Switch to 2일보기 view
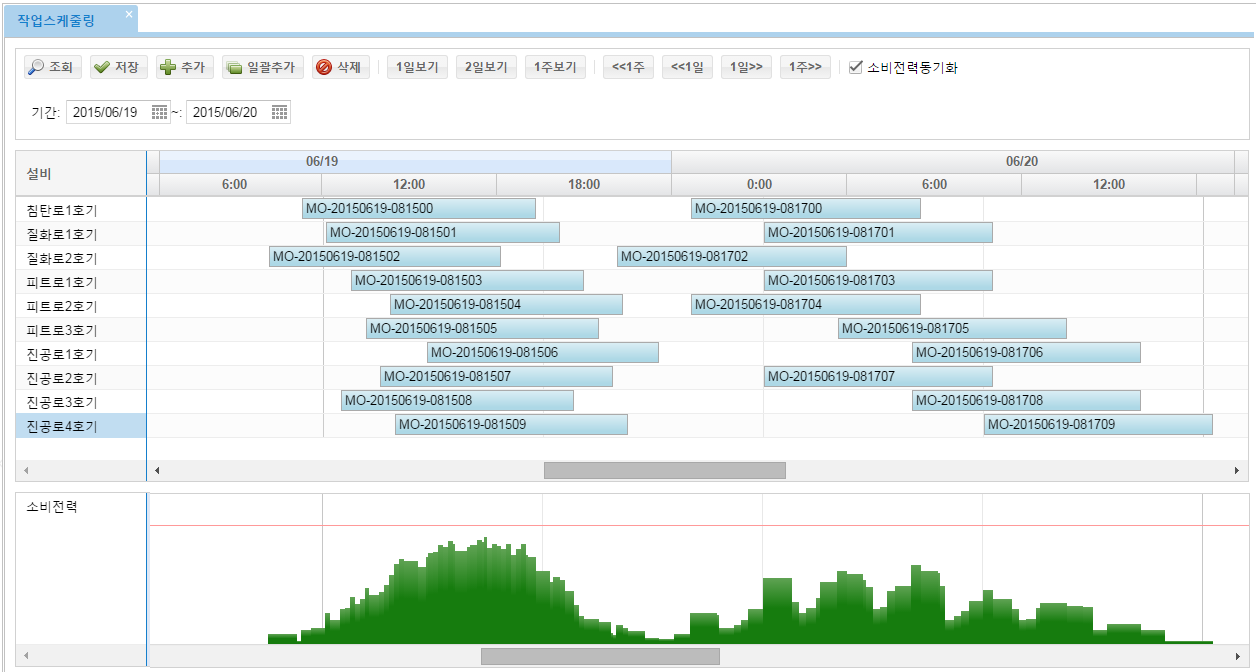The image size is (1256, 672). [x=487, y=67]
